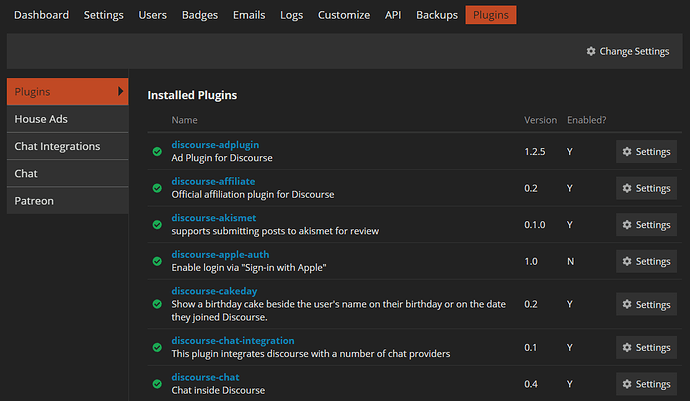View the Logs tab
This screenshot has width=690, height=401.
click(291, 15)
